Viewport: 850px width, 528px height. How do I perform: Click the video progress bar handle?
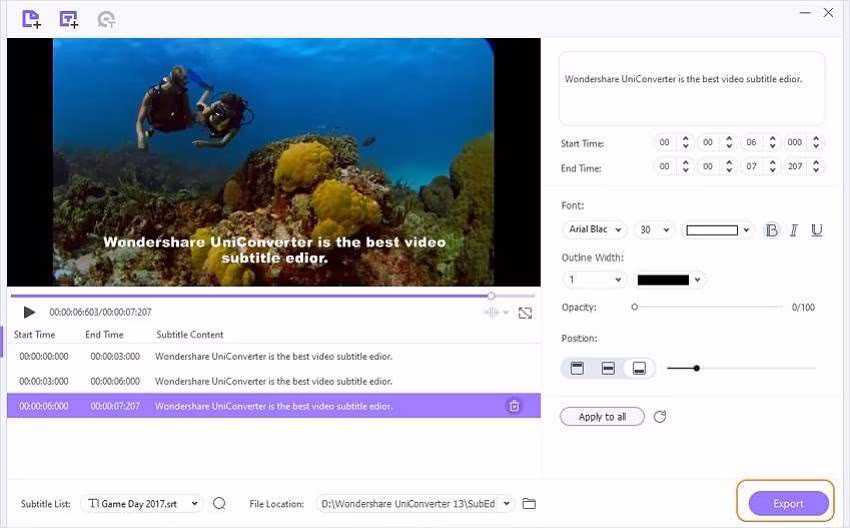(x=491, y=295)
